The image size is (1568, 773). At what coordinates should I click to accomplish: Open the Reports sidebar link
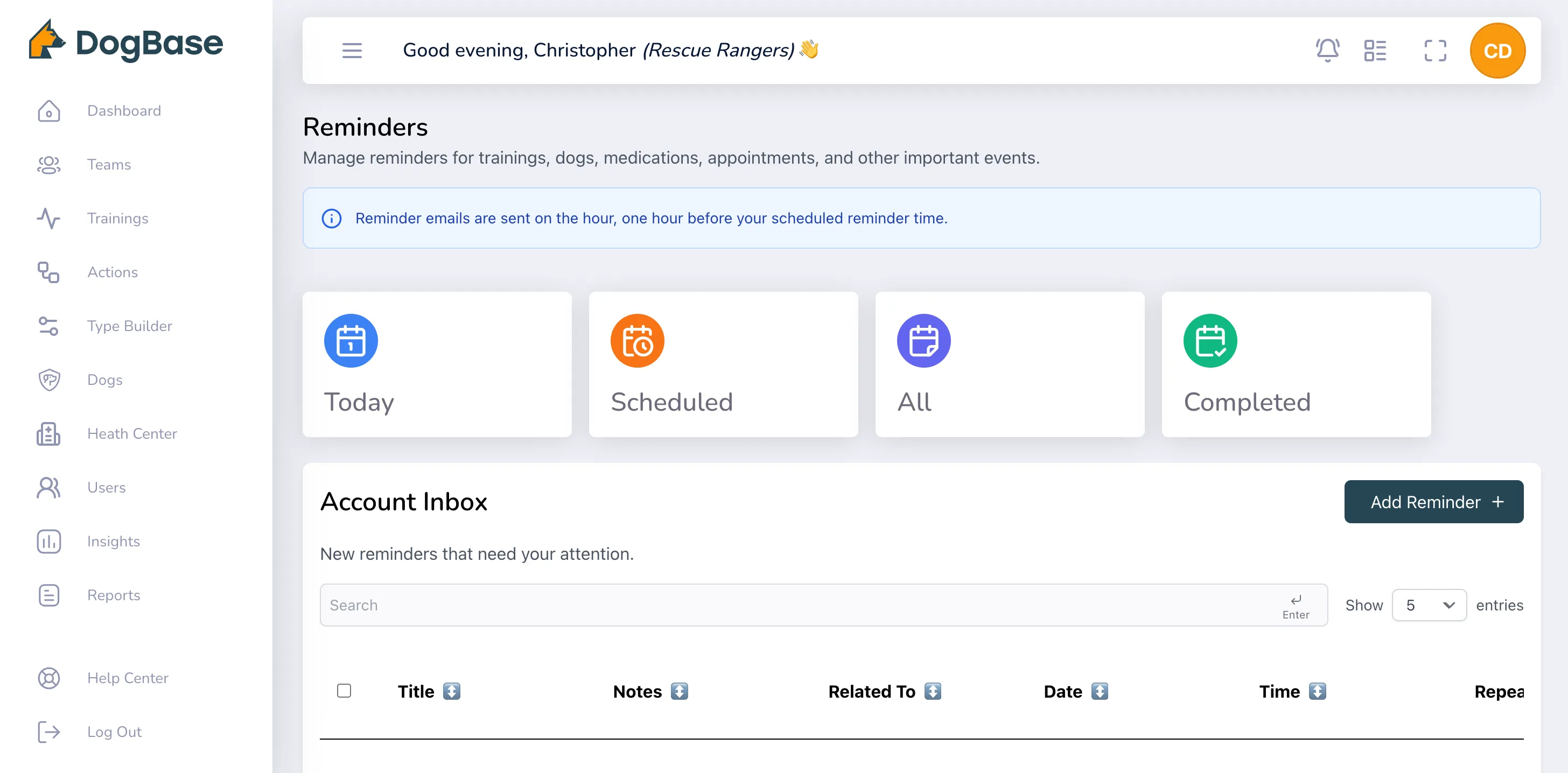pyautogui.click(x=114, y=595)
